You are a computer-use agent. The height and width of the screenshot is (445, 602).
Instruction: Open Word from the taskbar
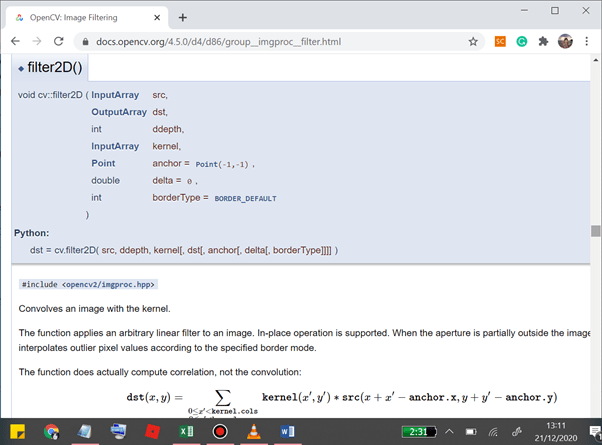tap(287, 431)
